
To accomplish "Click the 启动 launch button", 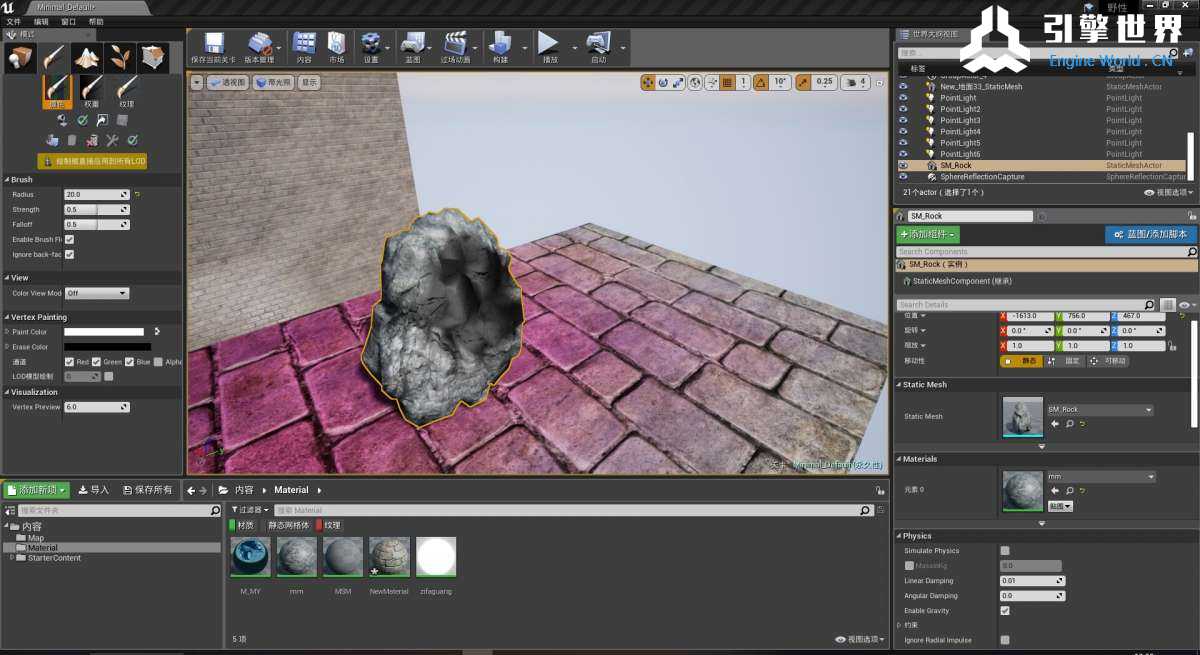I will pyautogui.click(x=598, y=48).
